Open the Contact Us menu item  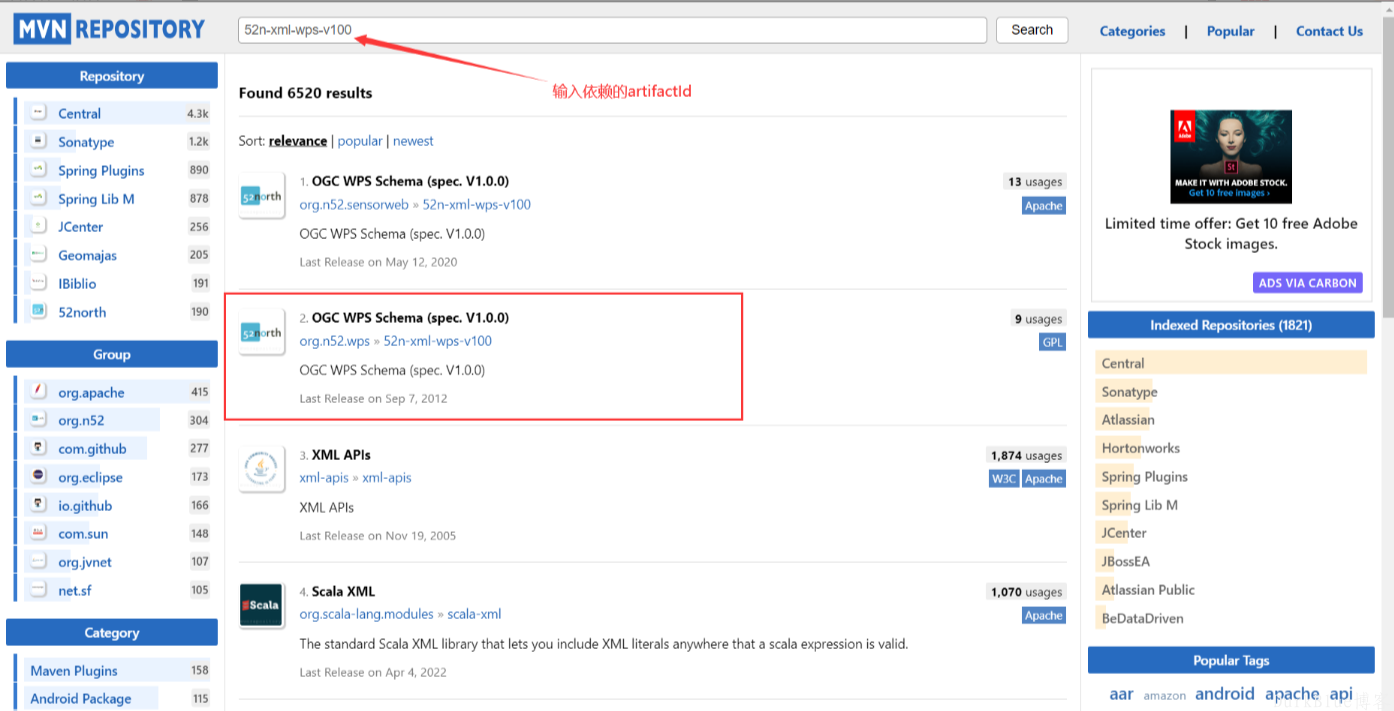[x=1329, y=31]
